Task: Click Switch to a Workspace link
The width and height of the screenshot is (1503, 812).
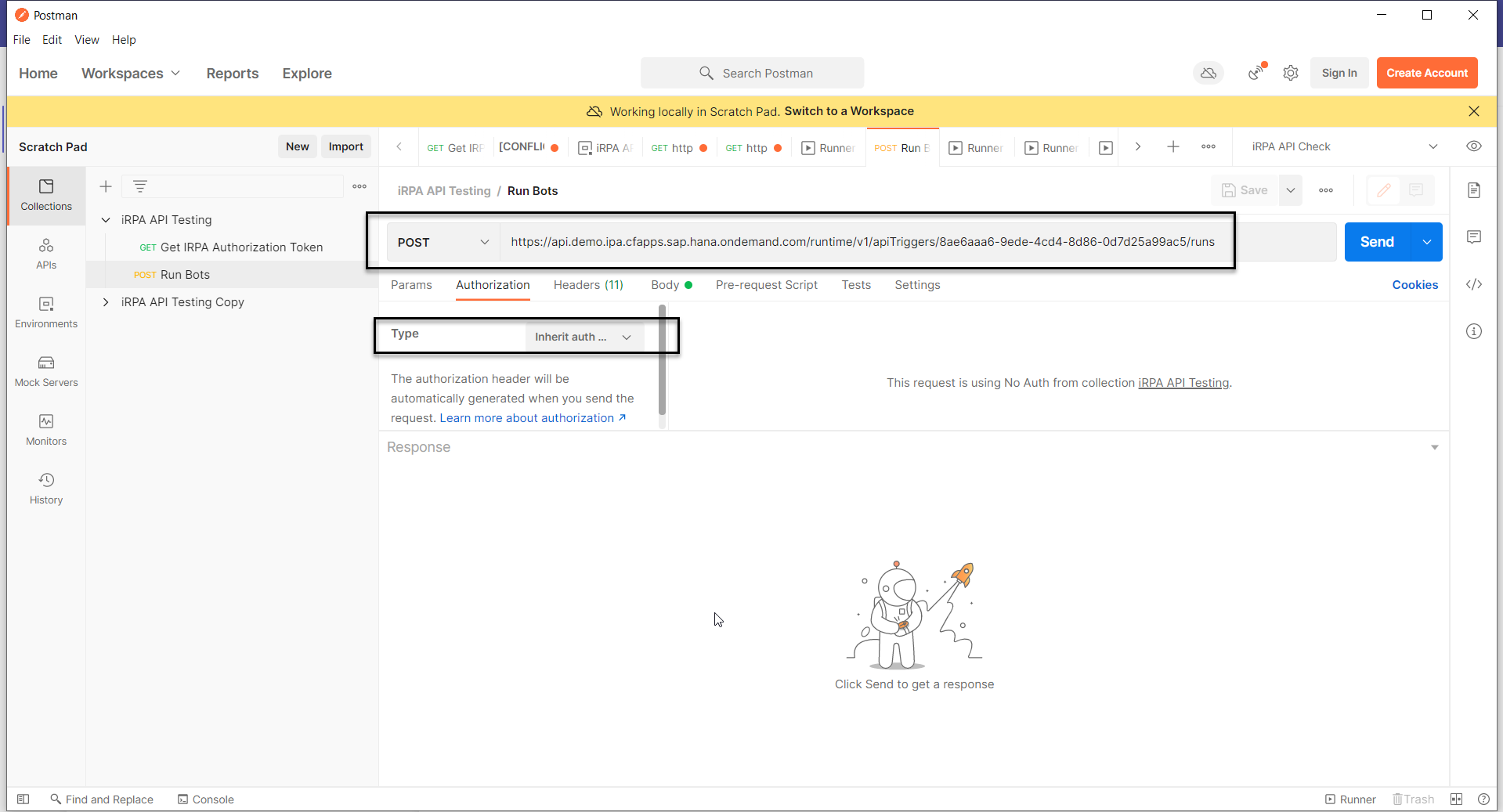Action: [x=849, y=111]
